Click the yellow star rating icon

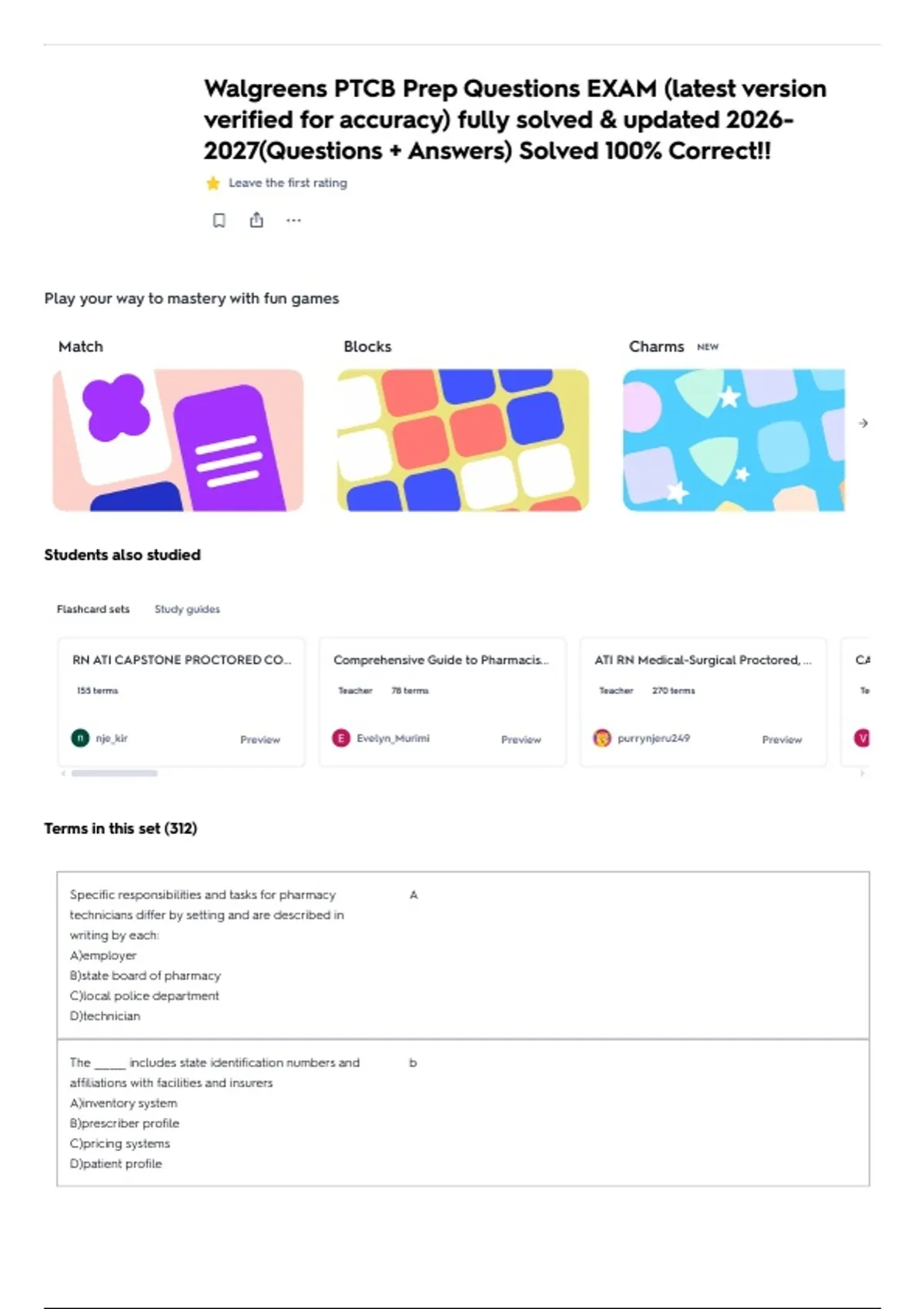point(213,183)
